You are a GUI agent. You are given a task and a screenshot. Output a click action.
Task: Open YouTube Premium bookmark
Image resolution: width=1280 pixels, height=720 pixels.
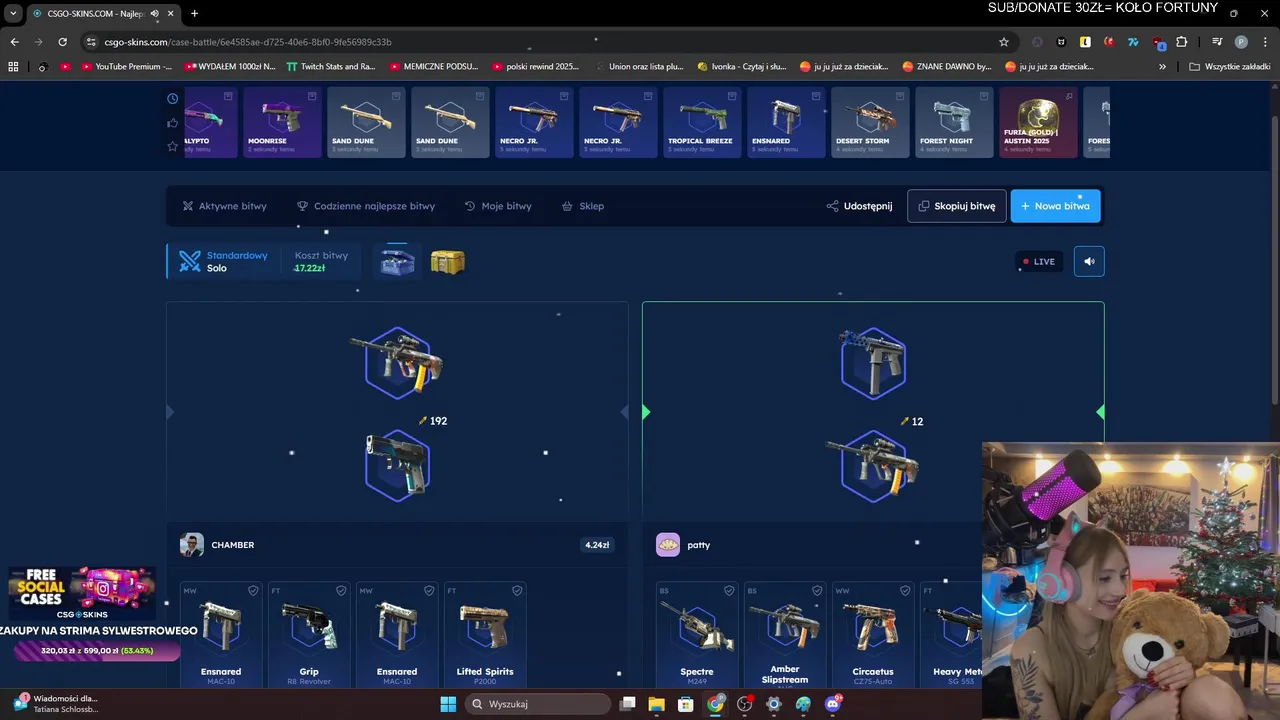[125, 67]
